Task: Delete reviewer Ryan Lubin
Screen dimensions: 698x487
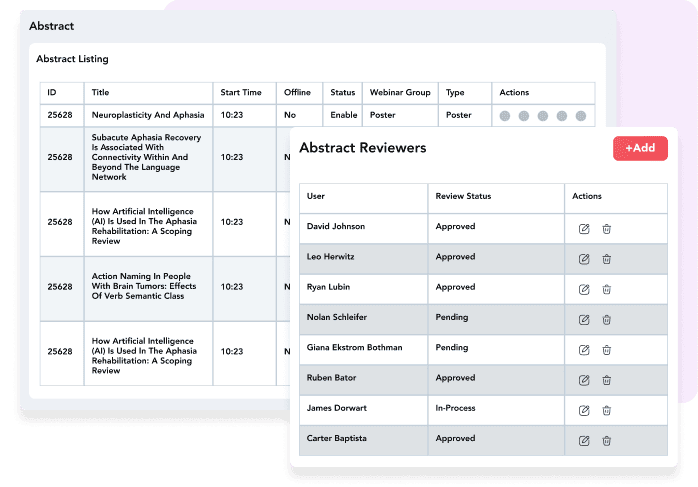Action: coord(607,289)
